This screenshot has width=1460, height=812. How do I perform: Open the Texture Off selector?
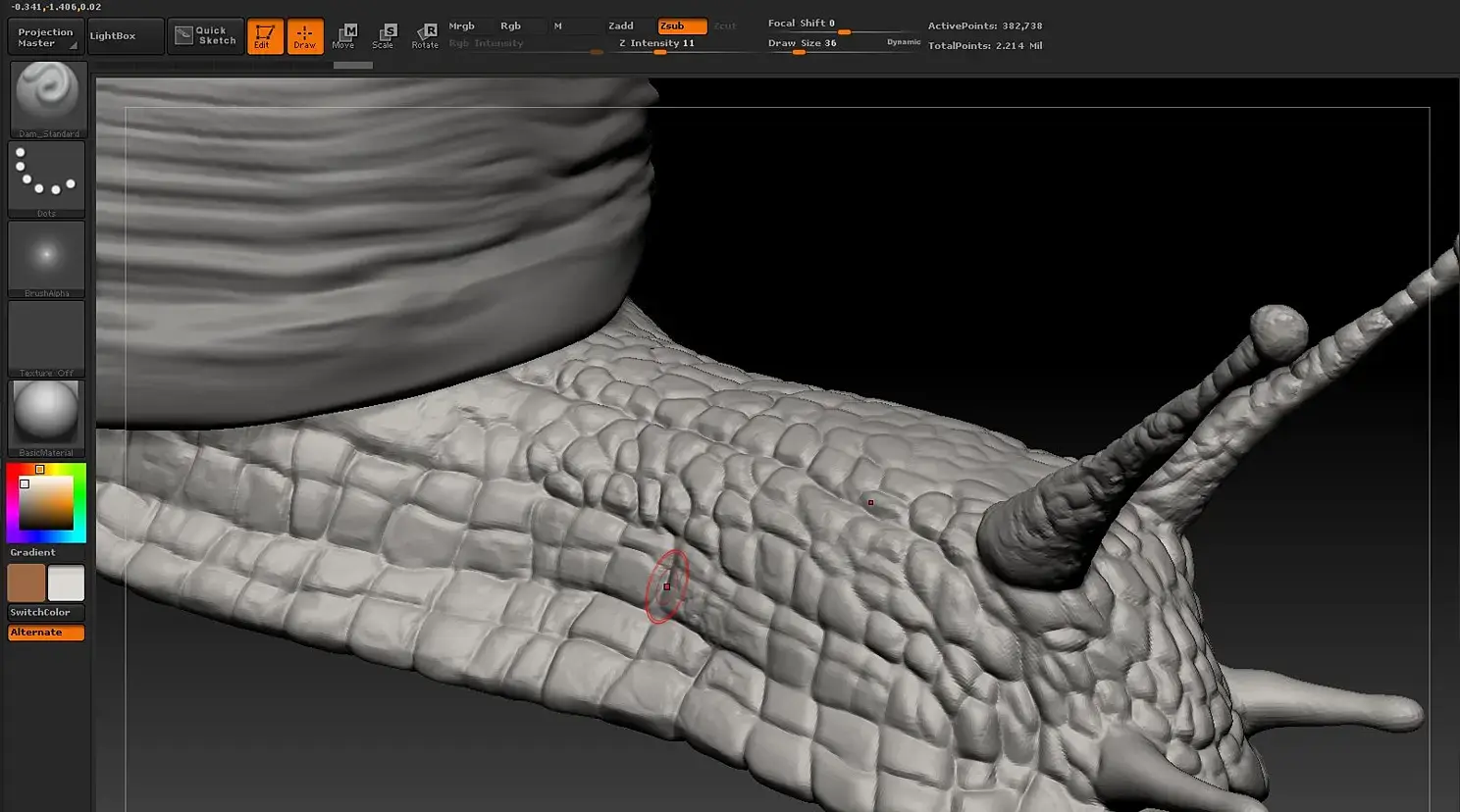(x=47, y=337)
